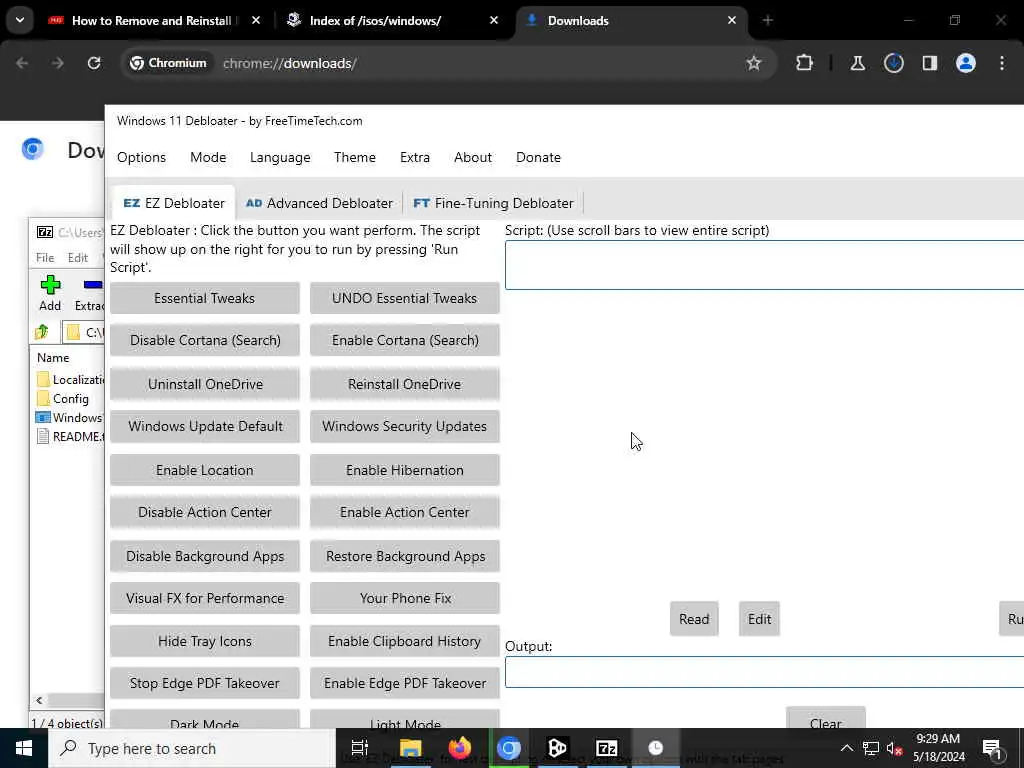Select the EZ Debloater tab
This screenshot has height=768, width=1024.
pyautogui.click(x=174, y=203)
